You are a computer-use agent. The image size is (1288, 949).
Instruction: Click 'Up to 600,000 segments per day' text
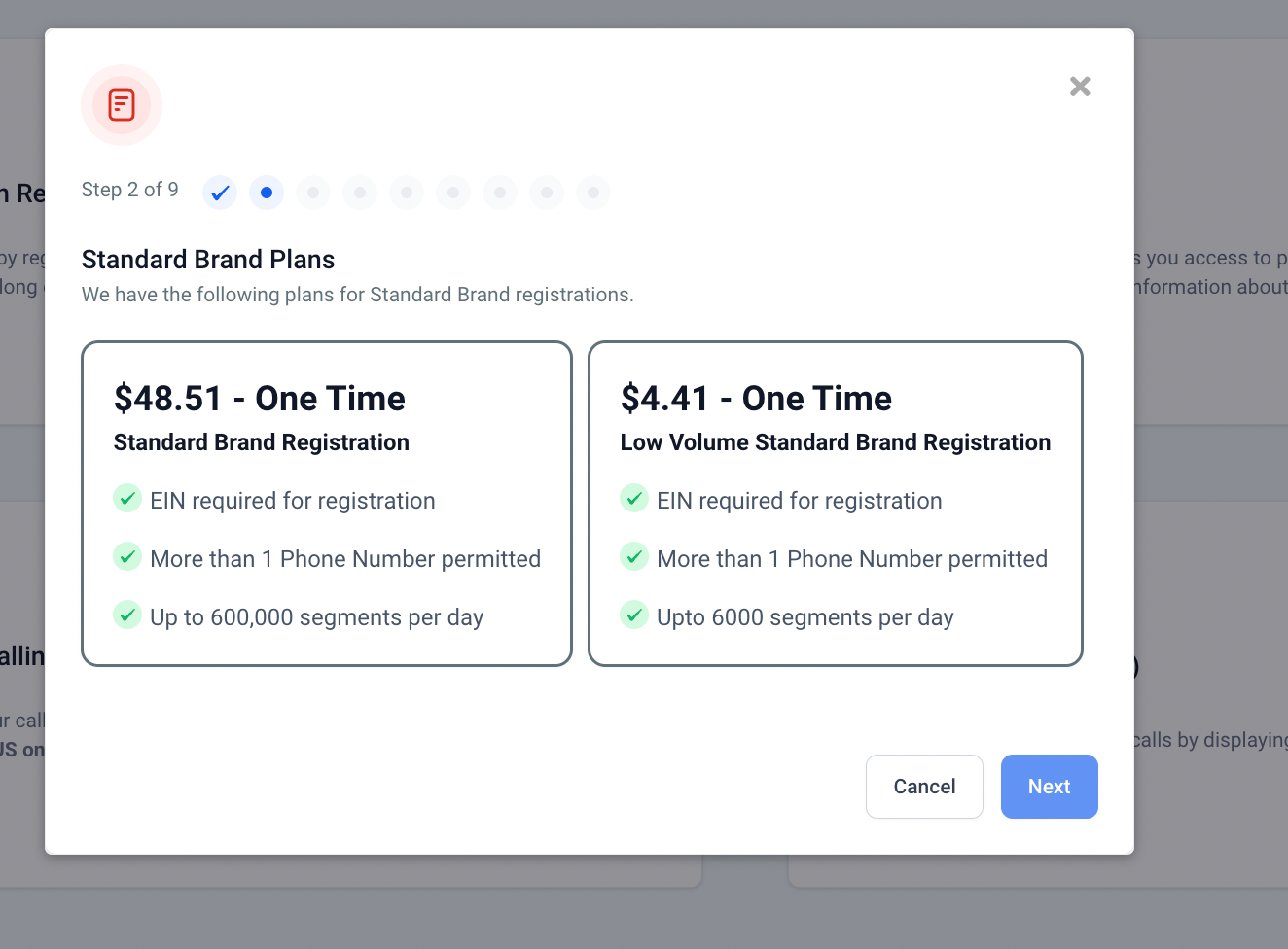pos(317,617)
